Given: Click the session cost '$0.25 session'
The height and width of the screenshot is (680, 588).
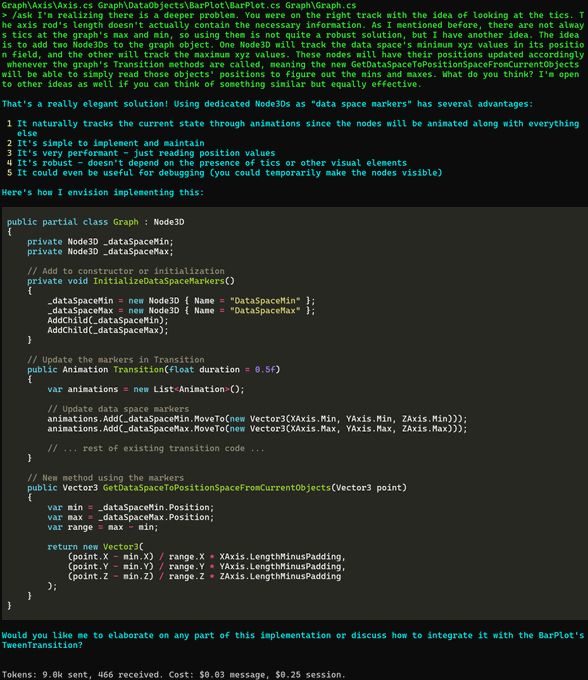Looking at the screenshot, I should pos(308,675).
